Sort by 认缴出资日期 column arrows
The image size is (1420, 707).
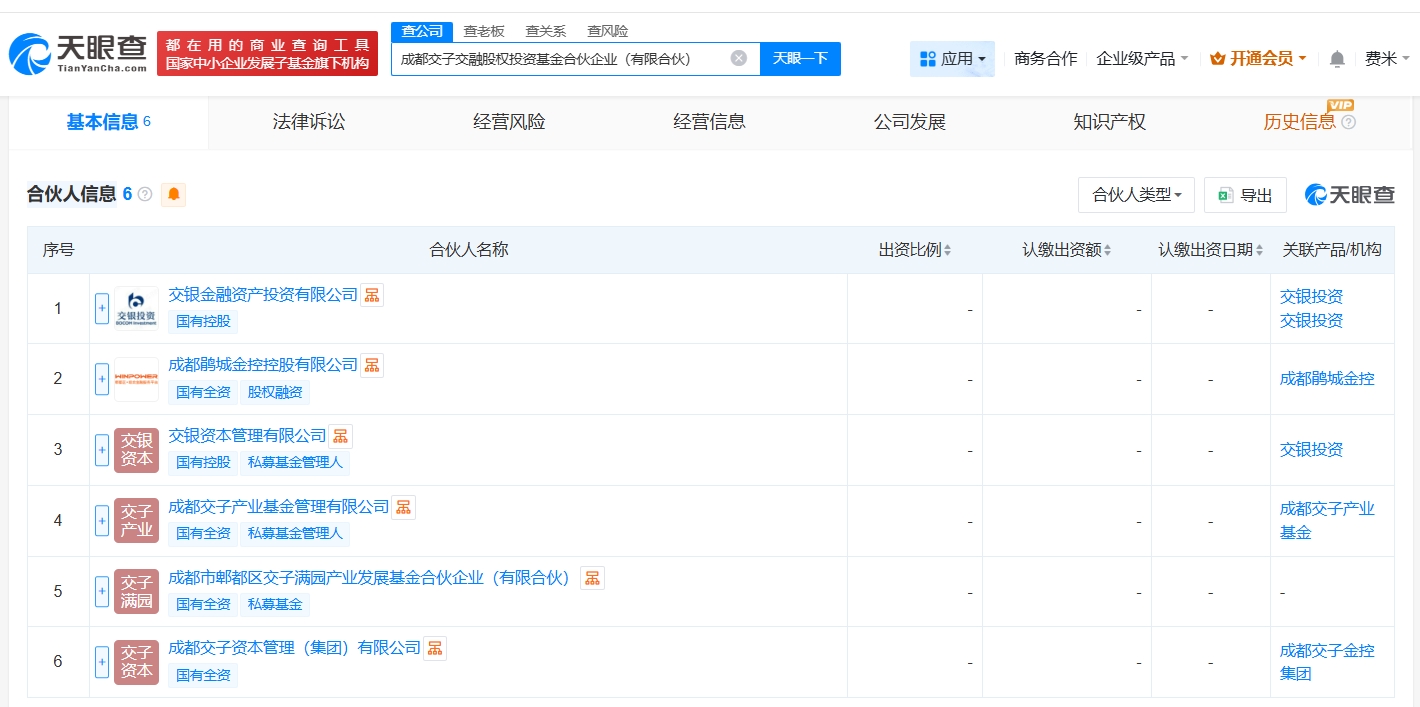(1258, 250)
